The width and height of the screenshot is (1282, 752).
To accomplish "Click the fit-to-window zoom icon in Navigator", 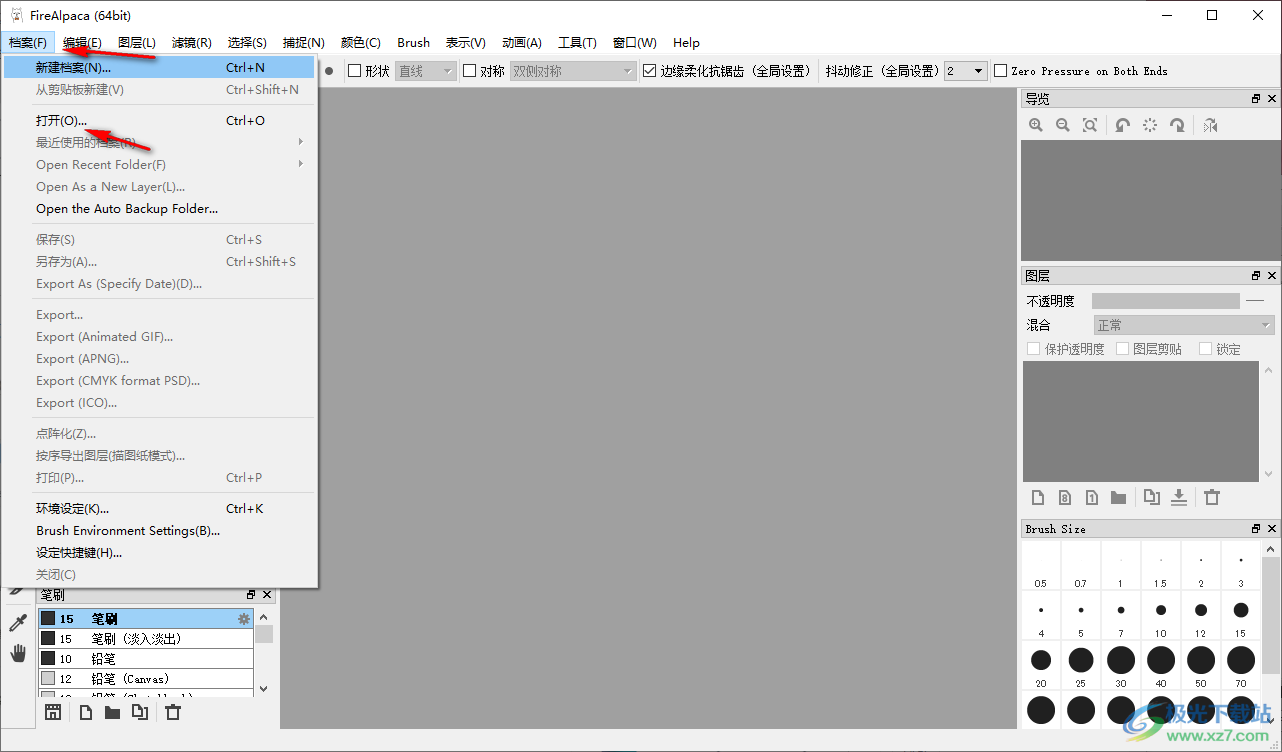I will pyautogui.click(x=1090, y=125).
